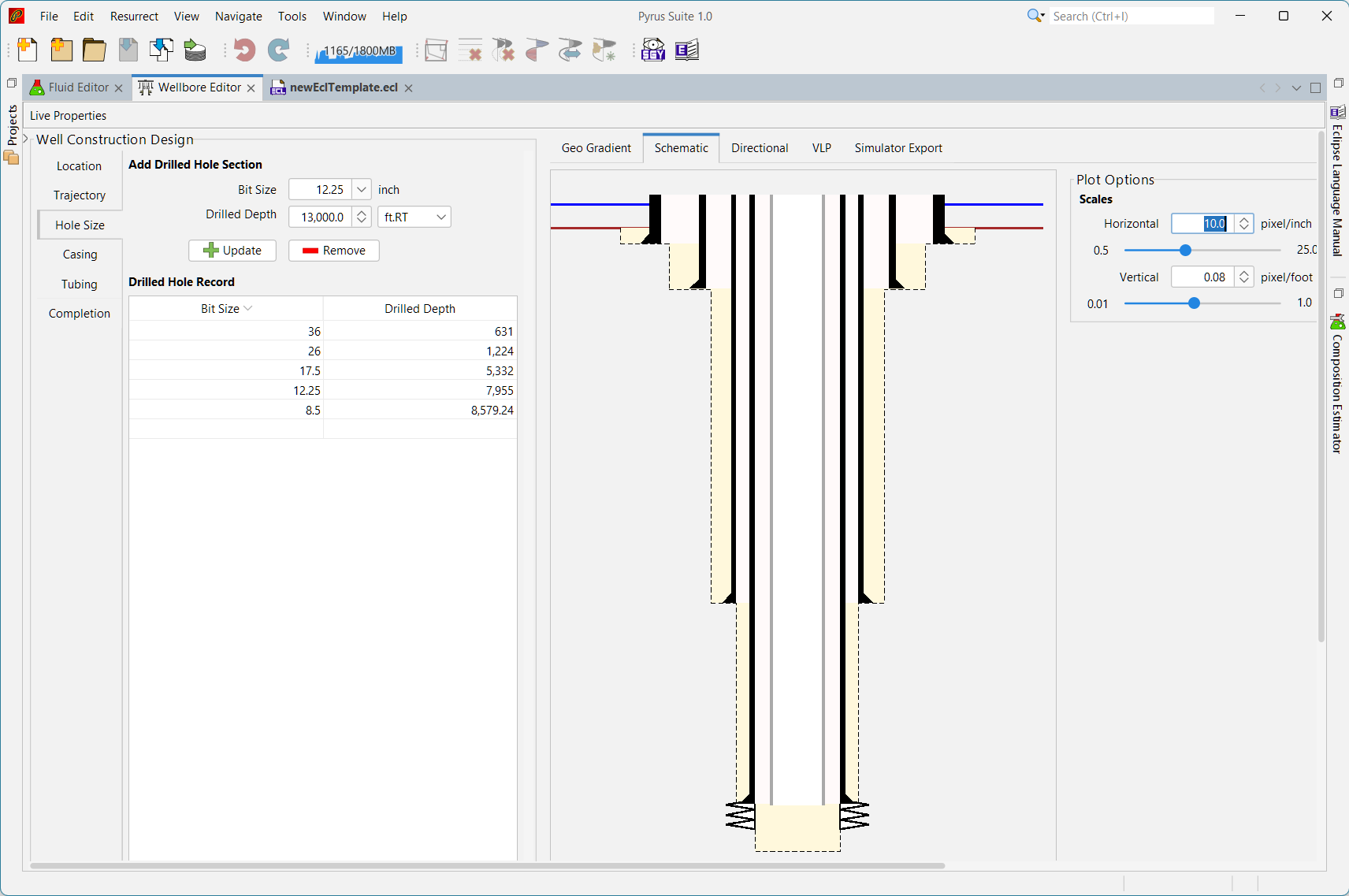Click the red surface section toolbar icon
This screenshot has width=1349, height=896.
click(537, 50)
